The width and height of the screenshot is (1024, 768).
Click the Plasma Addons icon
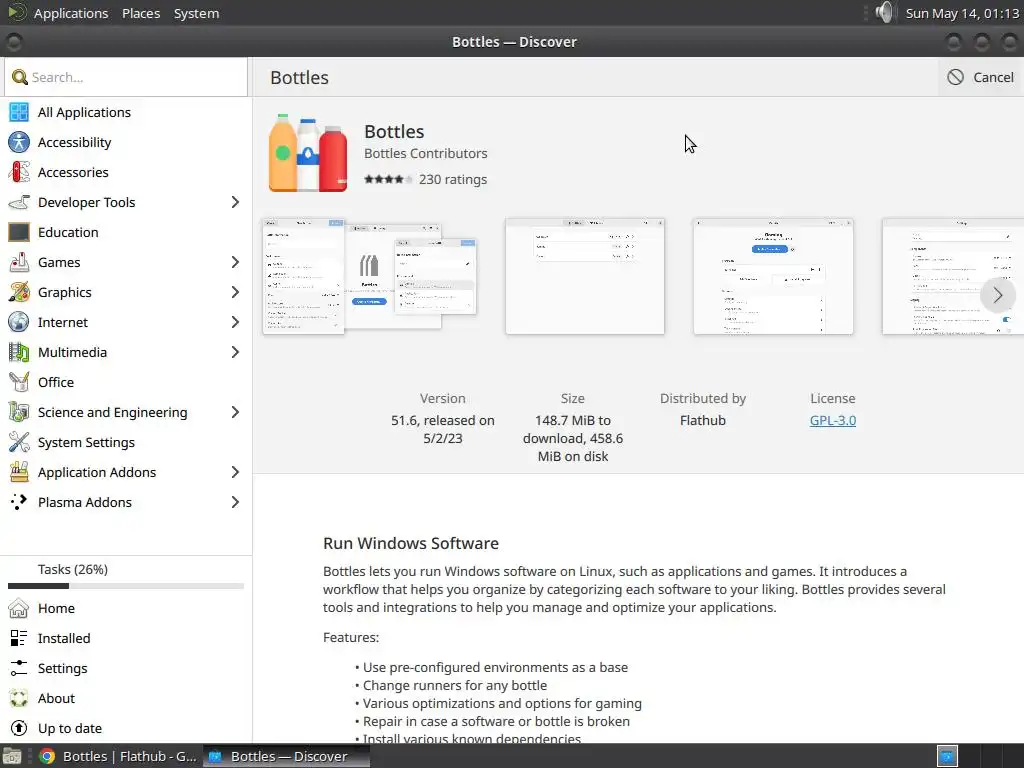tap(19, 502)
